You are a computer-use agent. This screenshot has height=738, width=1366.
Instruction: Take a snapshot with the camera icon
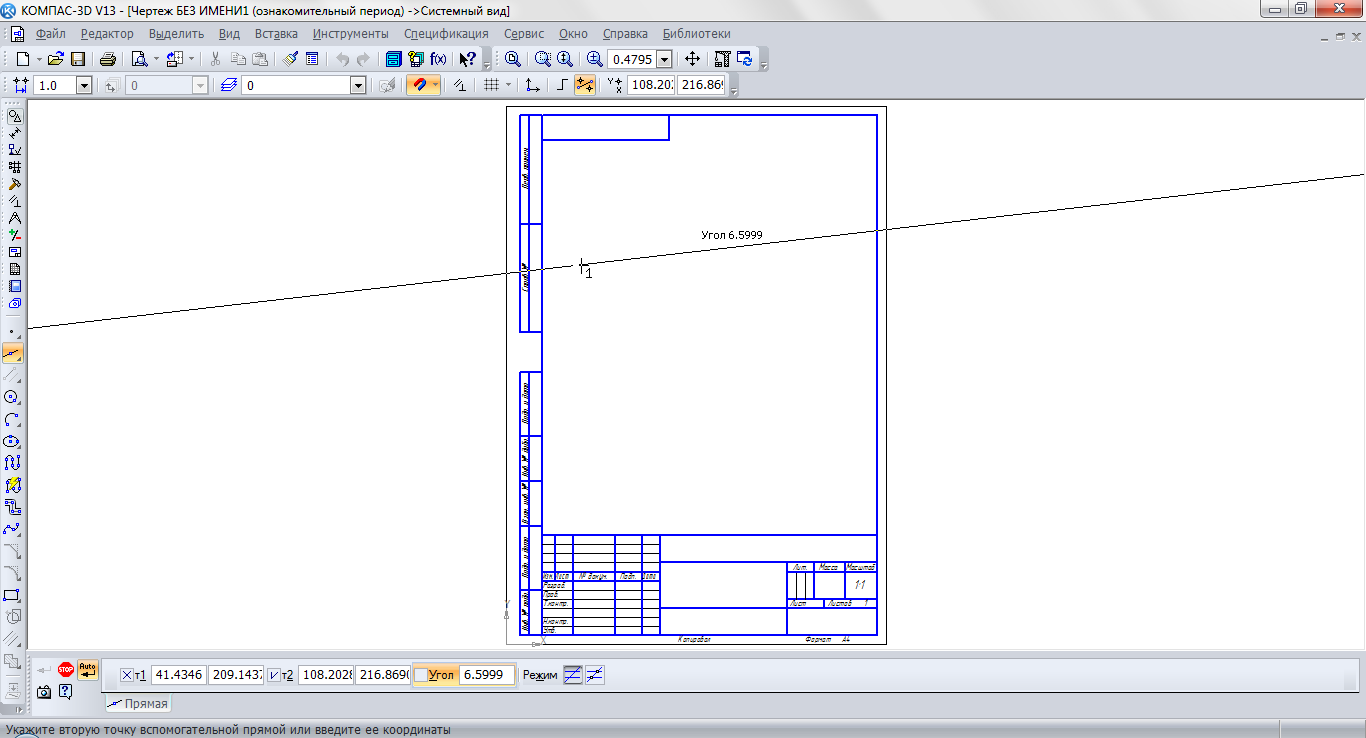44,691
